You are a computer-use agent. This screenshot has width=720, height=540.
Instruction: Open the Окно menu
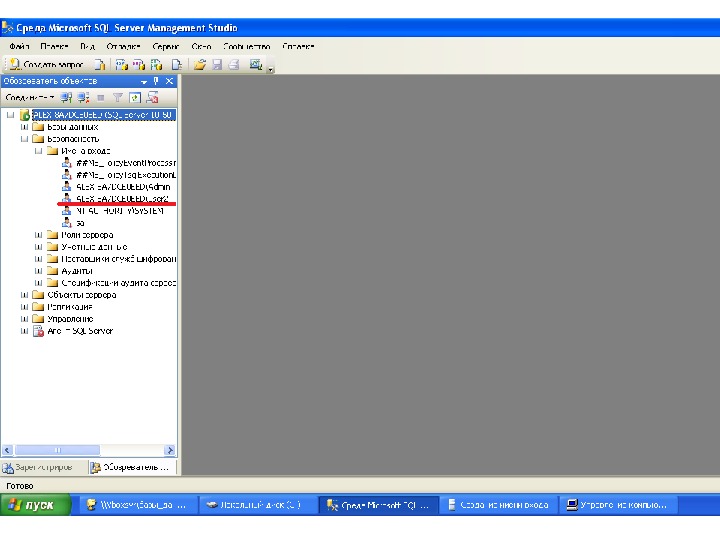[x=201, y=46]
